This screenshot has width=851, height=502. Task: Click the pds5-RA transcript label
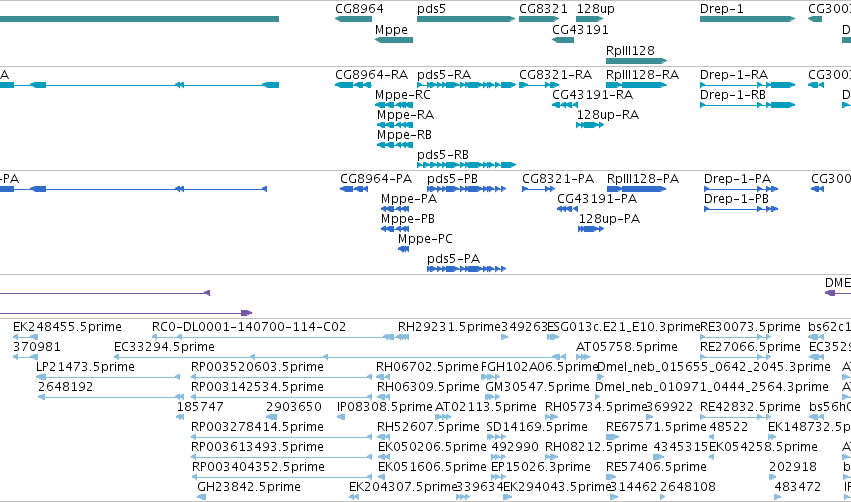444,75
